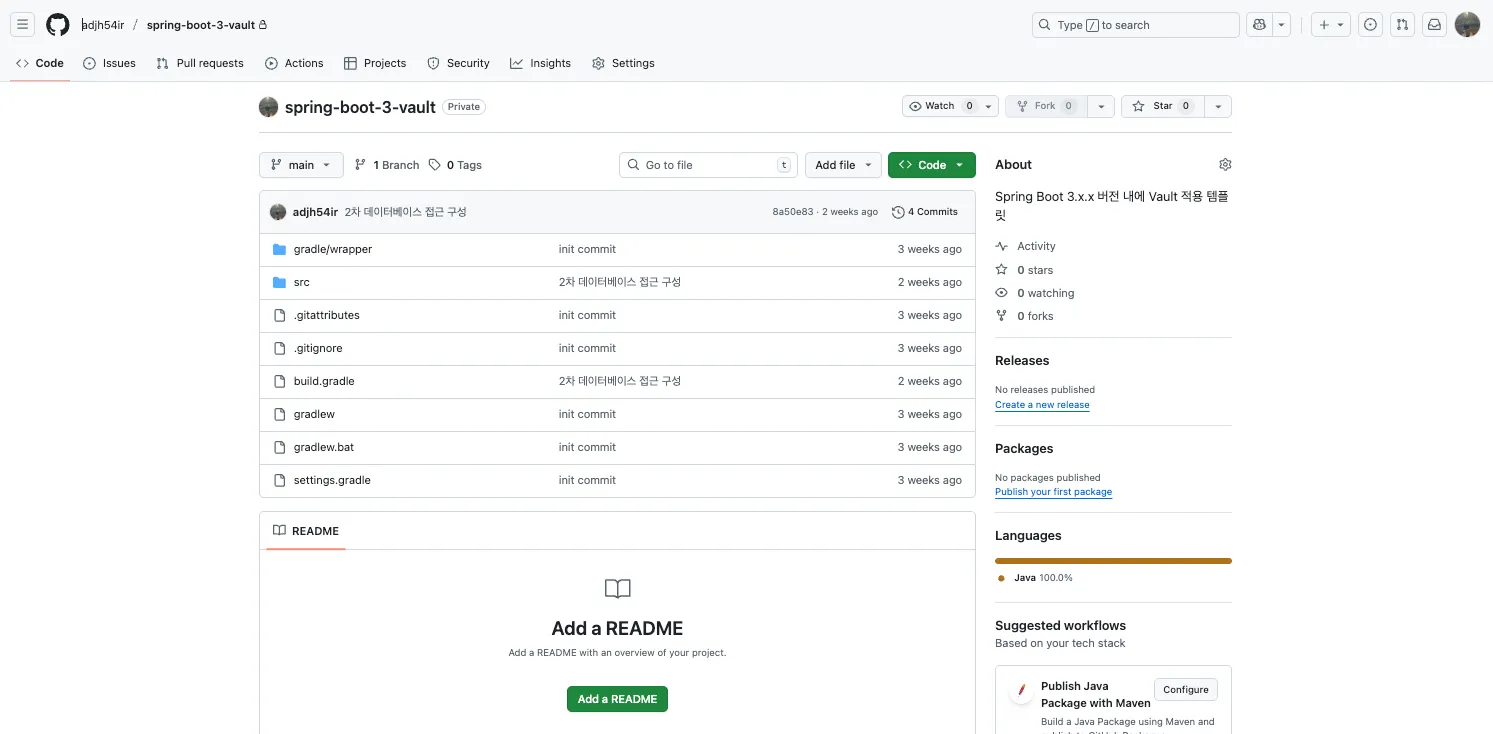The image size is (1493, 734).
Task: Open the 0 stars link
Action: [1025, 270]
